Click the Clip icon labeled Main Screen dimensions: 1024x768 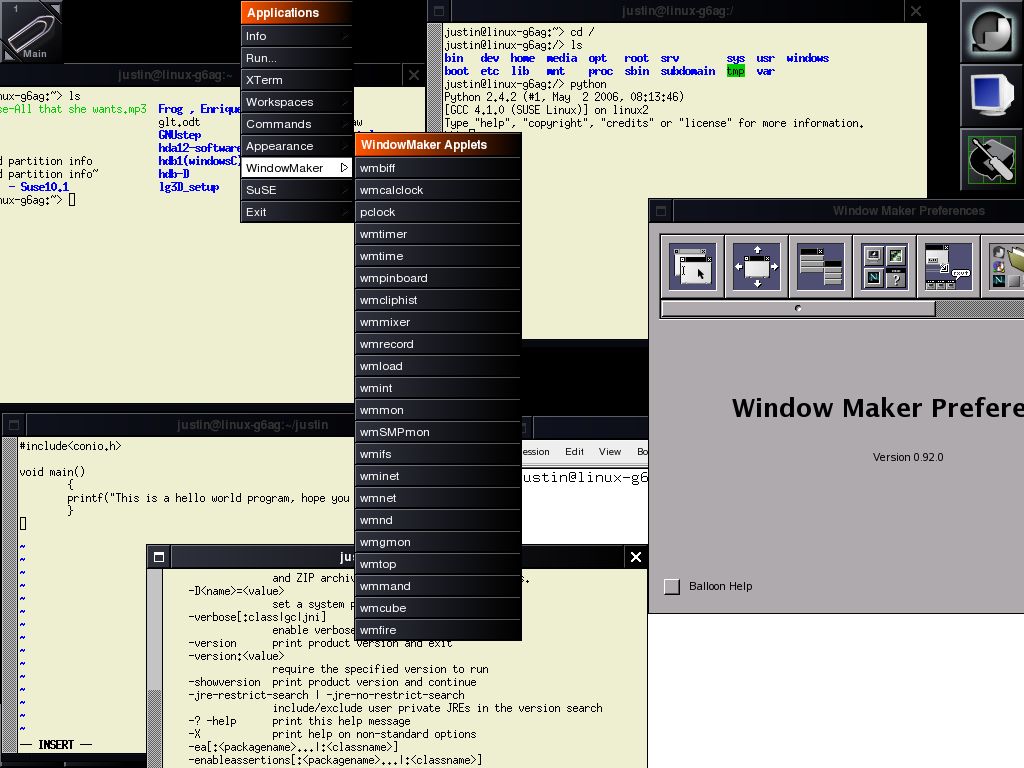32,32
